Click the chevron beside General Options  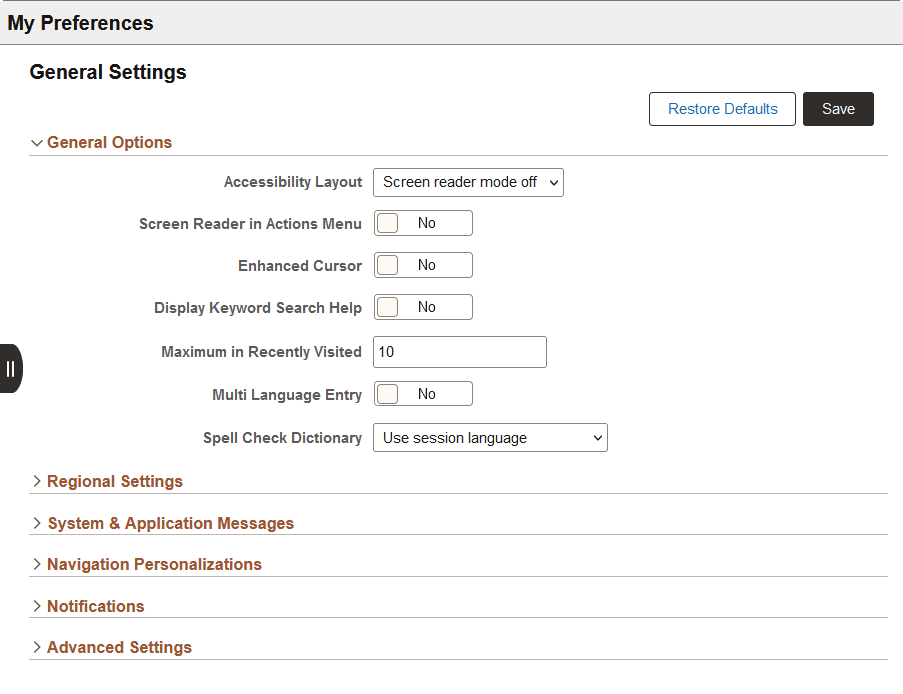click(x=37, y=142)
